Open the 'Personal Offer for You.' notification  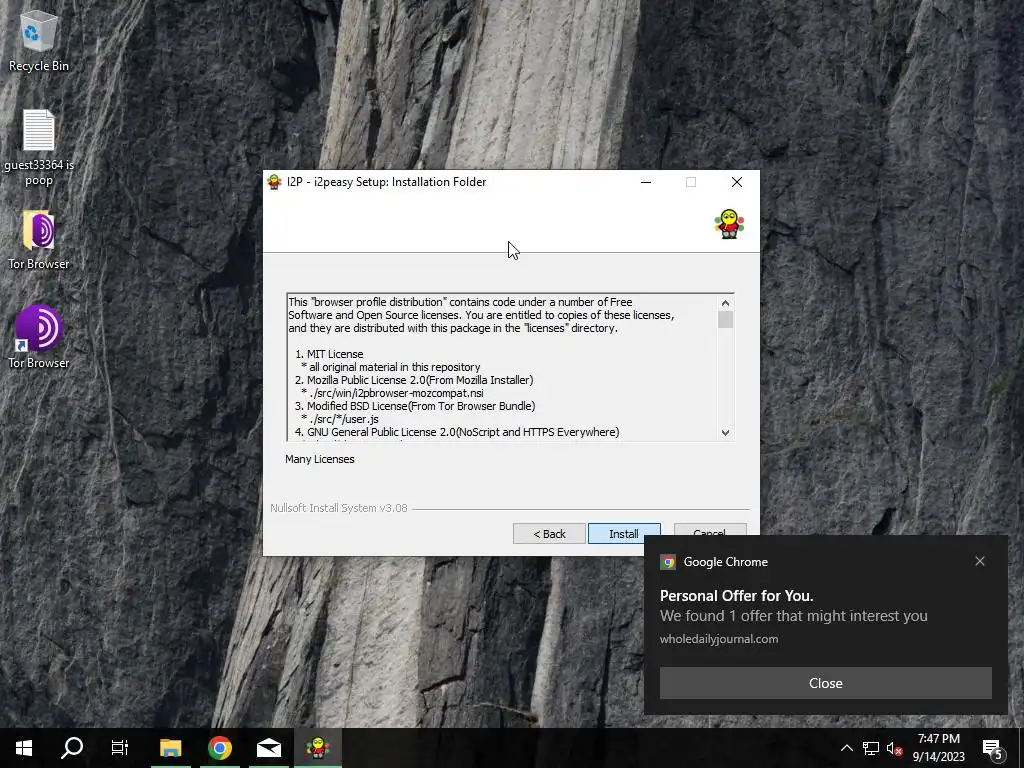736,596
